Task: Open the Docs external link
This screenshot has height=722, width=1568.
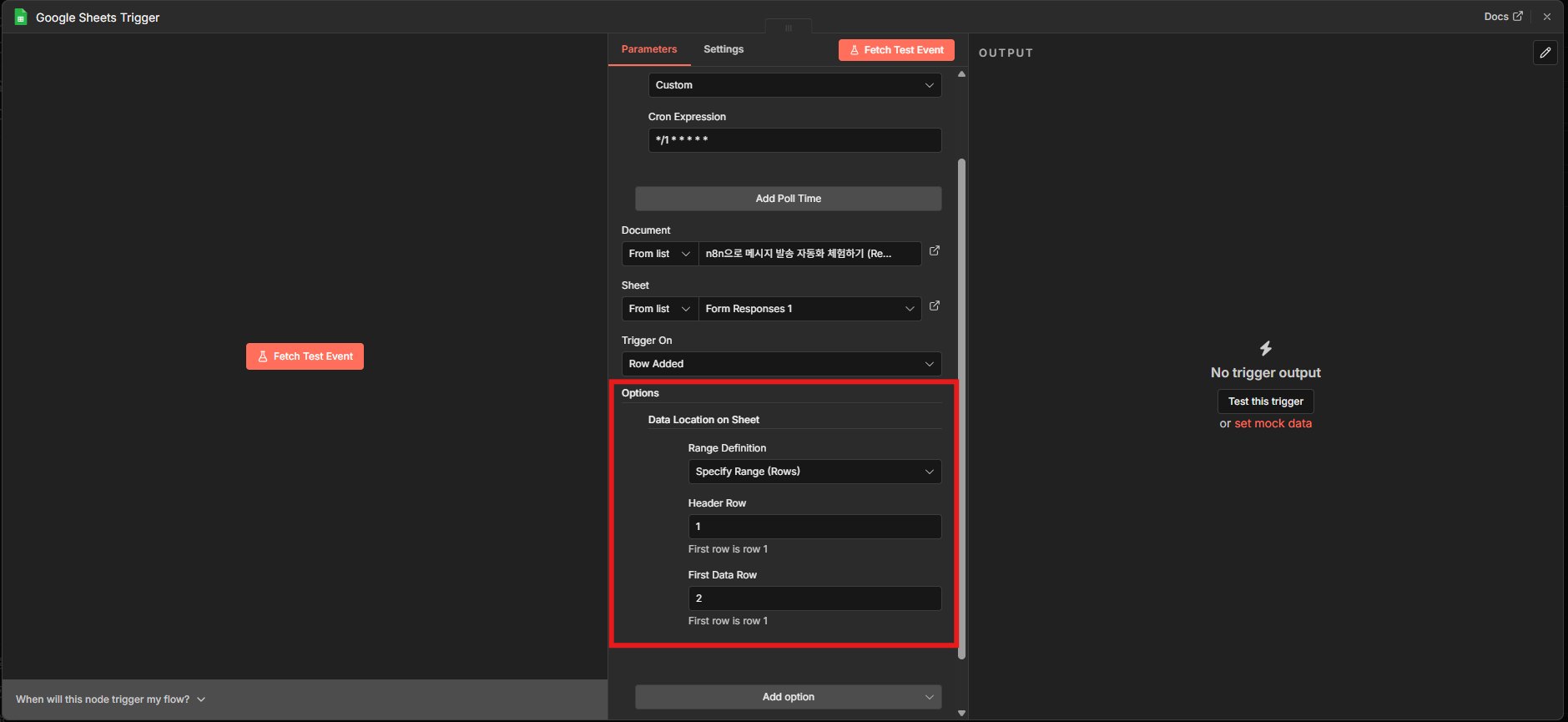Action: pyautogui.click(x=1502, y=17)
